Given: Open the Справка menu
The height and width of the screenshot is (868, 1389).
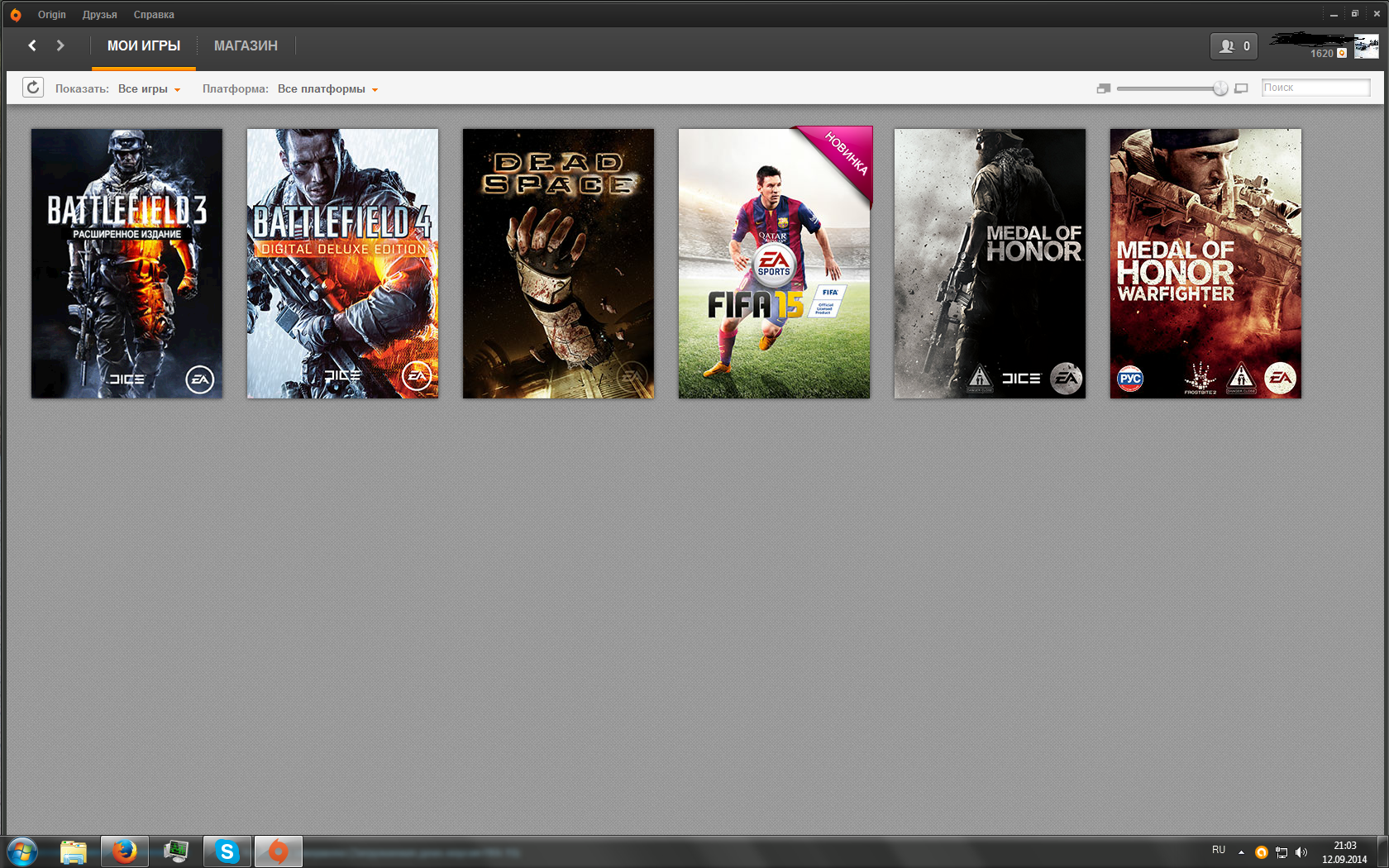Looking at the screenshot, I should click(154, 14).
